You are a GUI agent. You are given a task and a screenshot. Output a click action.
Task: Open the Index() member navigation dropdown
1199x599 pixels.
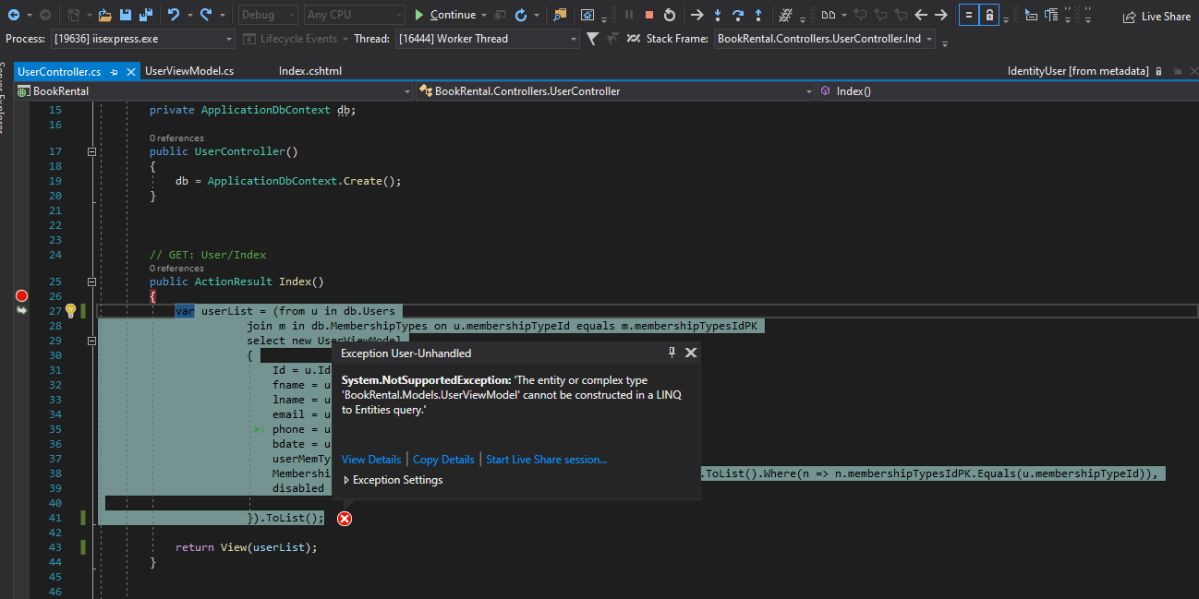pos(1007,91)
